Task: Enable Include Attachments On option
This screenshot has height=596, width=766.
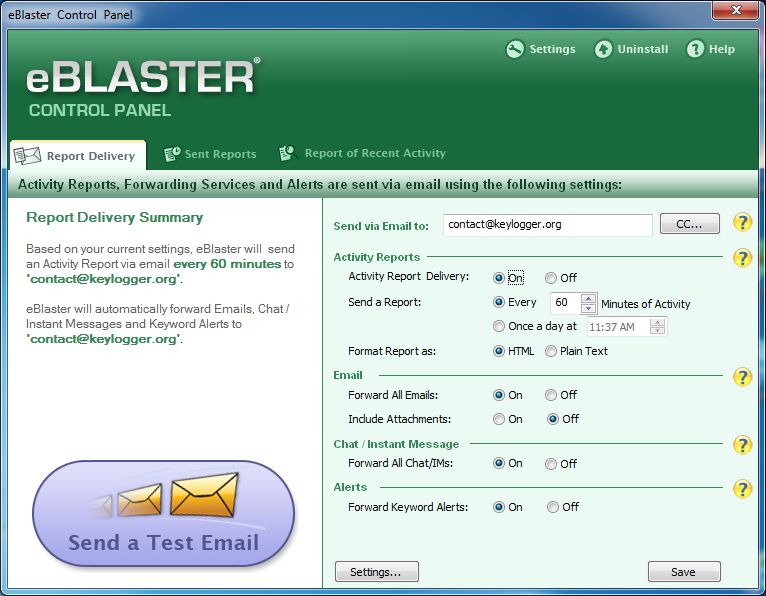Action: click(x=499, y=419)
